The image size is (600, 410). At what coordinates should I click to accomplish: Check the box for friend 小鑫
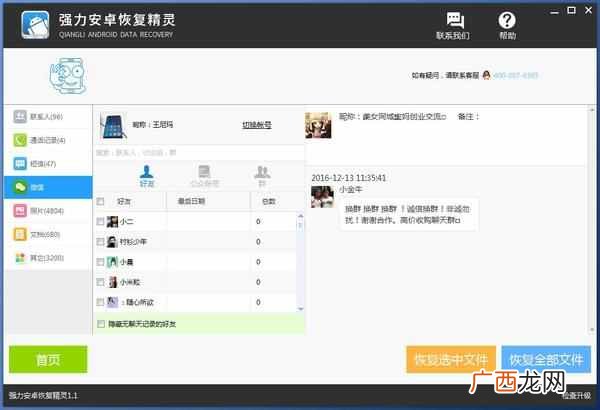click(x=100, y=262)
